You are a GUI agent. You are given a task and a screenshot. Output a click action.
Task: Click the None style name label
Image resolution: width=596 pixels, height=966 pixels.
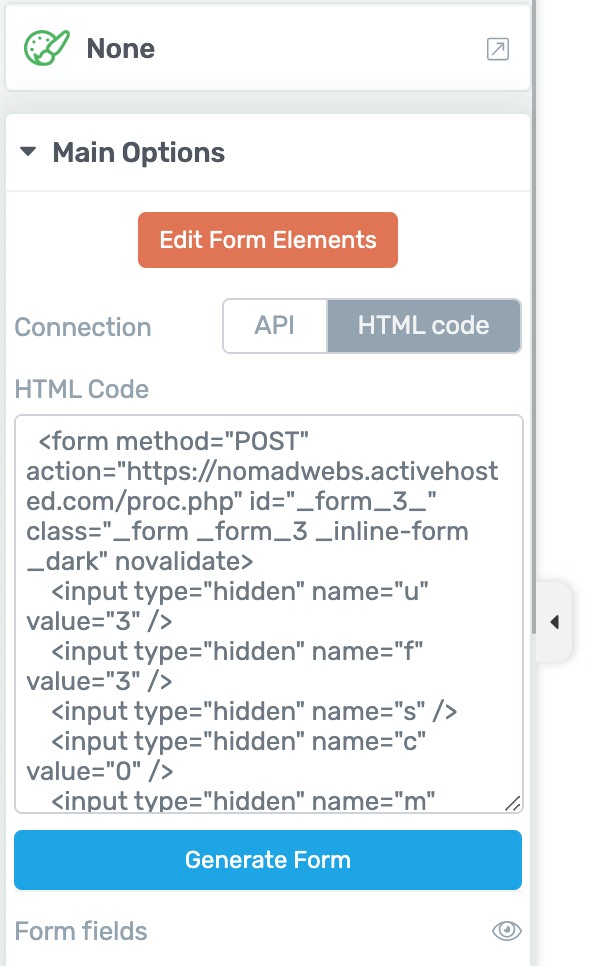[x=121, y=49]
